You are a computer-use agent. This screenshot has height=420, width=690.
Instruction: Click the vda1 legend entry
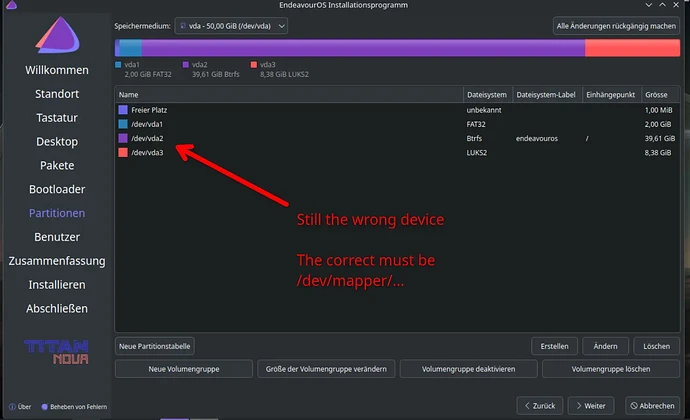pyautogui.click(x=143, y=69)
